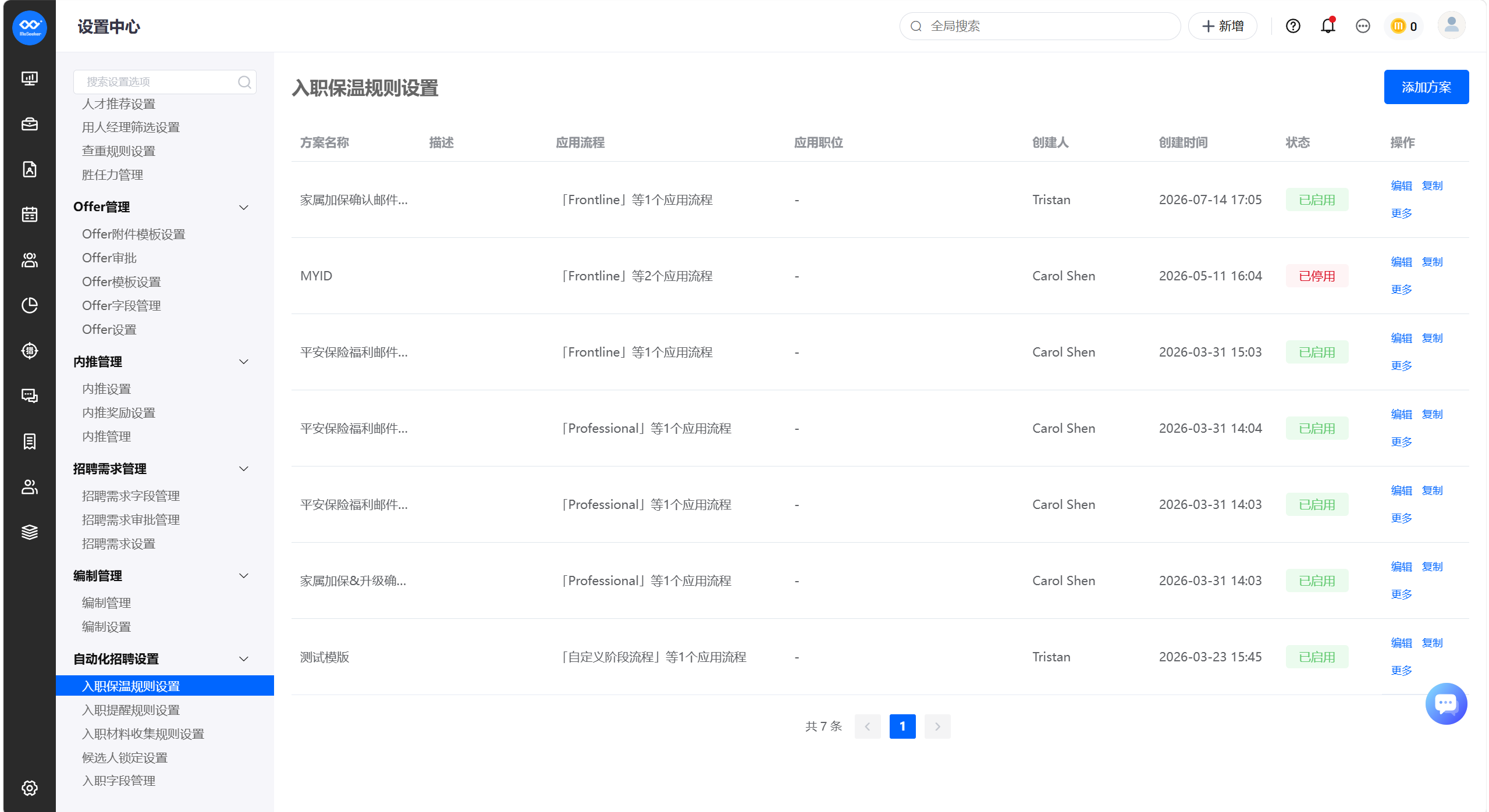
Task: Open the resume document icon in sidebar
Action: 30,169
